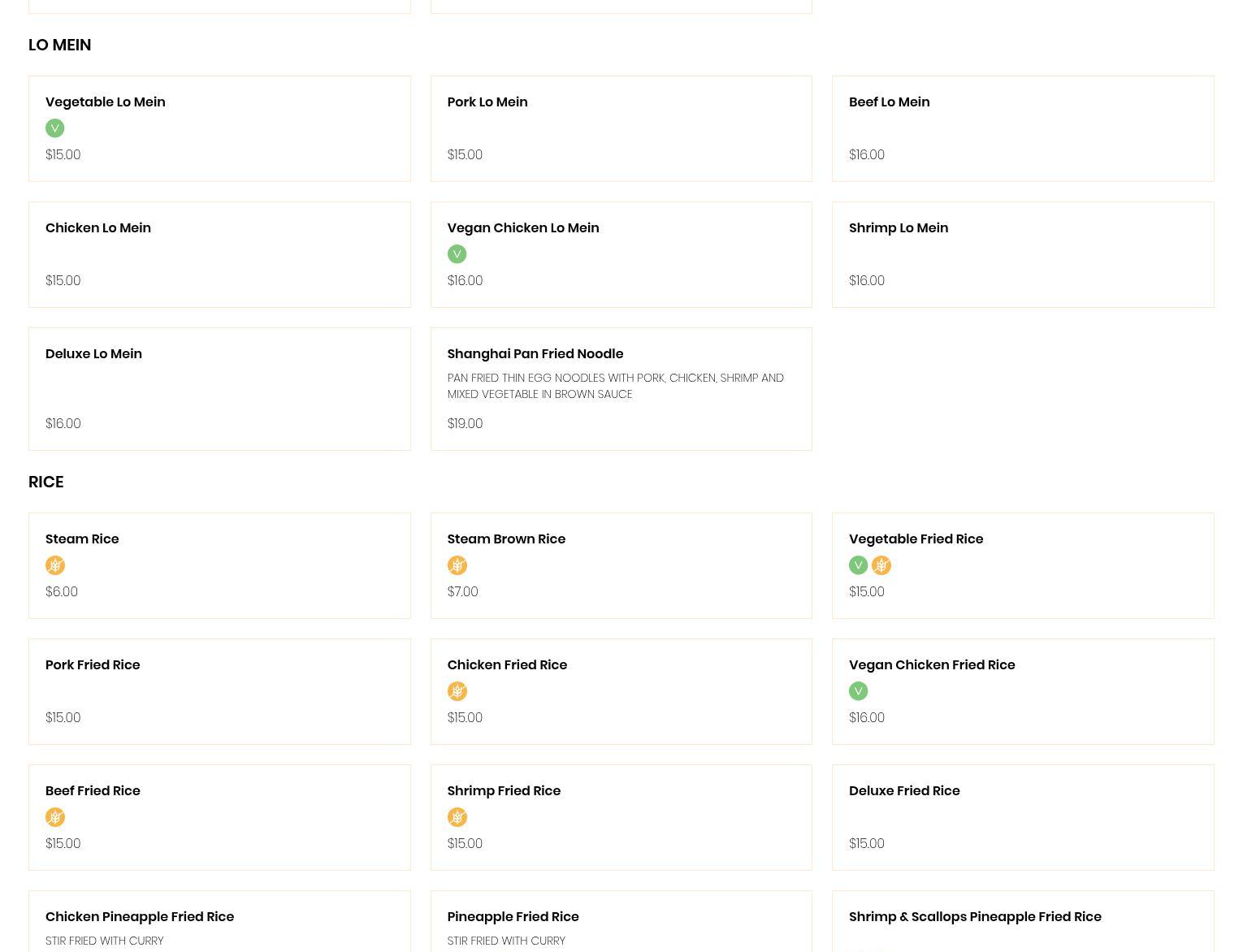This screenshot has width=1243, height=952.
Task: Choose the Deluxe Lo Mein title
Action: tap(93, 354)
